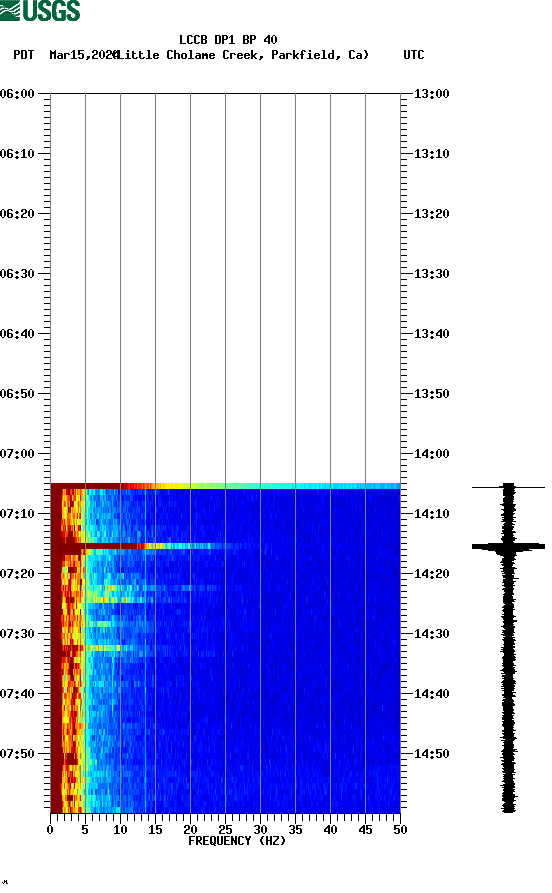Click the '06:00' PDT time label
The width and height of the screenshot is (552, 893).
pyautogui.click(x=18, y=93)
